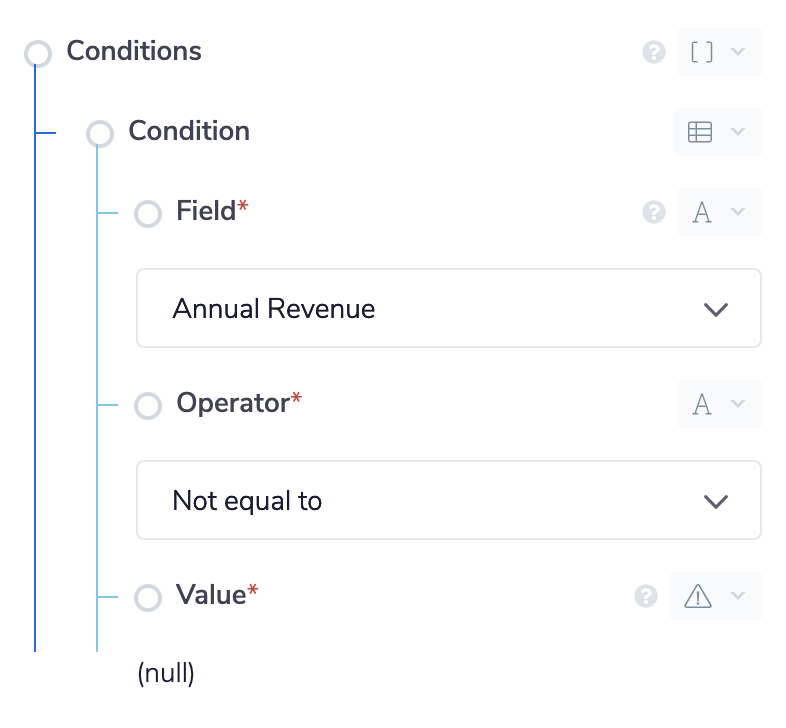The height and width of the screenshot is (728, 786).
Task: Click the help icon beside Conditions
Action: click(x=654, y=52)
